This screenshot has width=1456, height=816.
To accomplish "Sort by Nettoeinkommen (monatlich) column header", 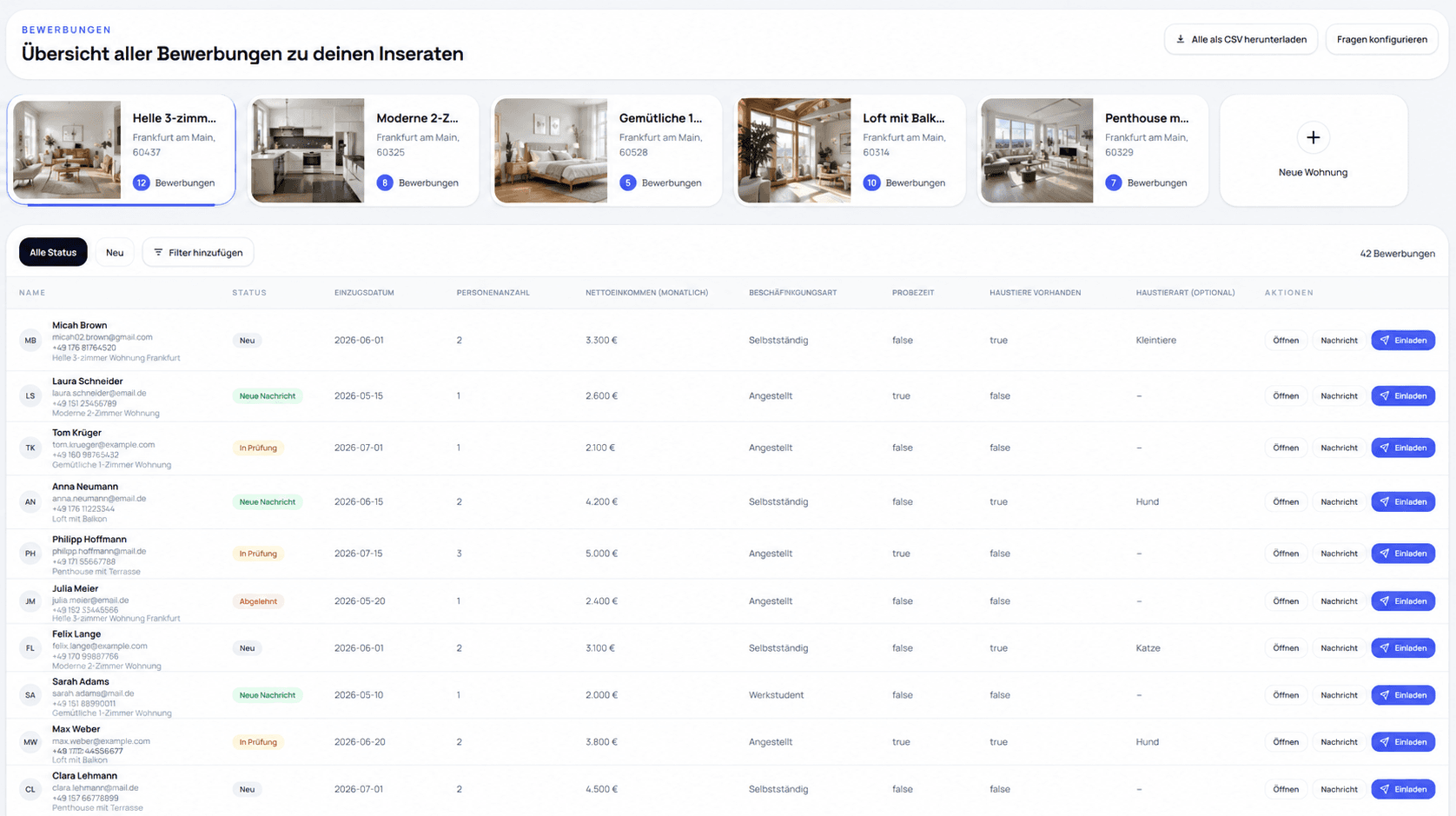I will (646, 293).
